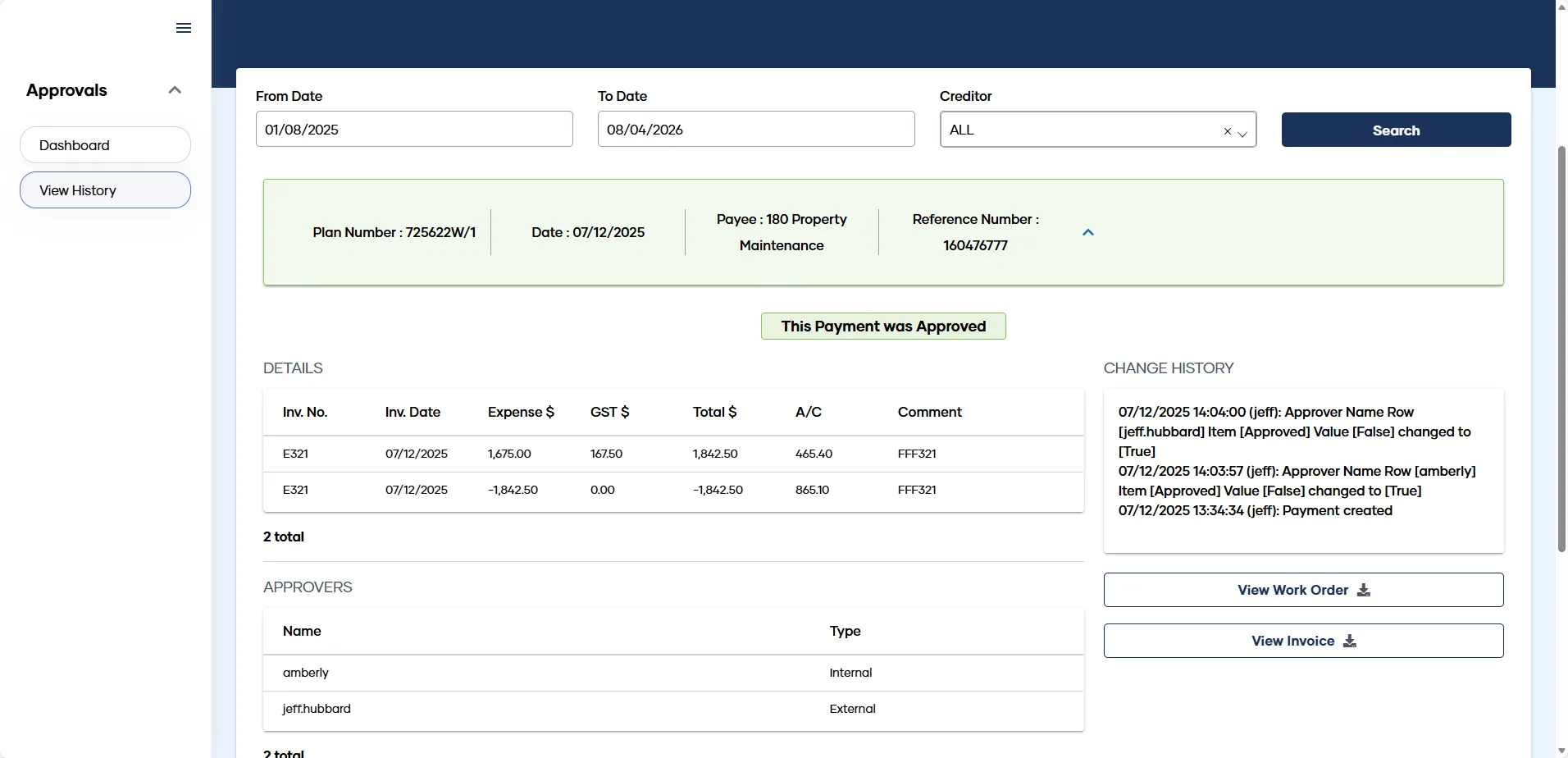
Task: Click the Approvers Type column header
Action: 845,631
